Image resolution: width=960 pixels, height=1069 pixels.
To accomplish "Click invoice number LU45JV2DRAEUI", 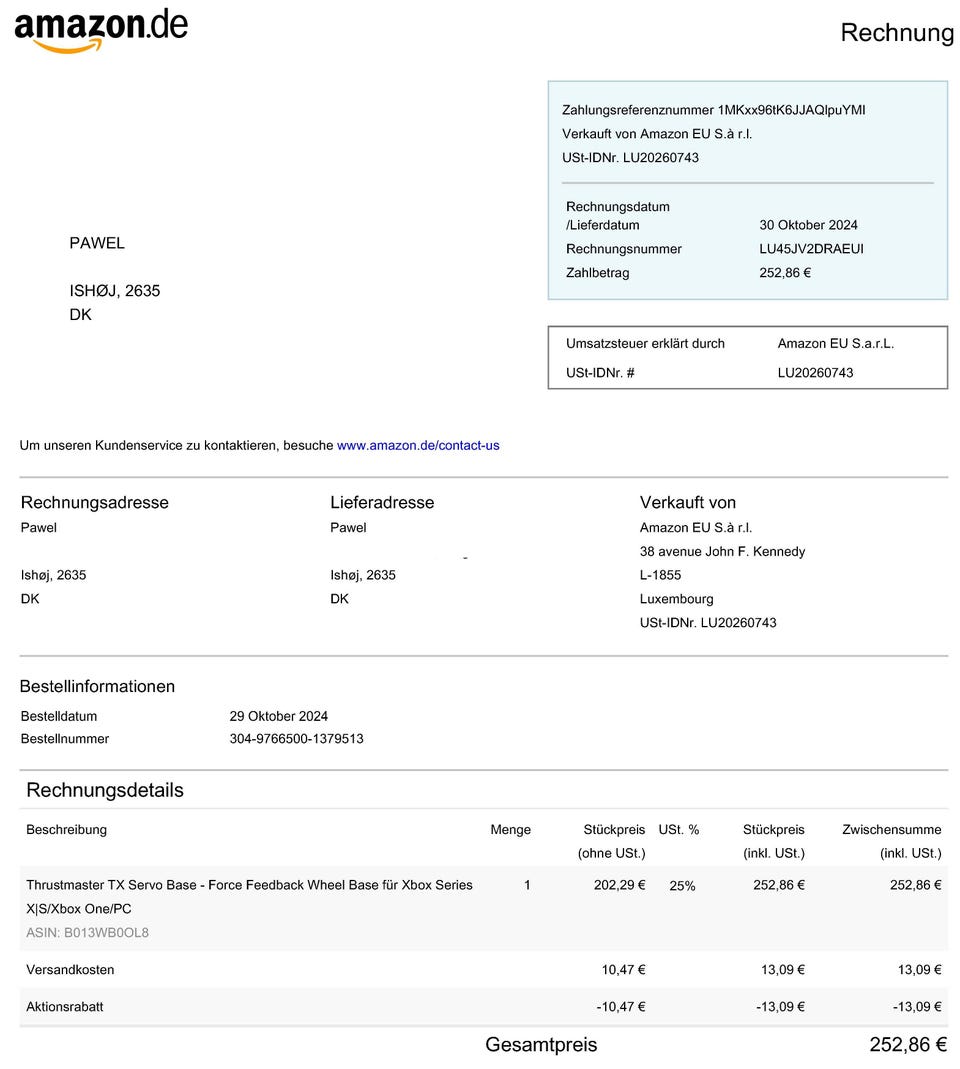I will [811, 249].
